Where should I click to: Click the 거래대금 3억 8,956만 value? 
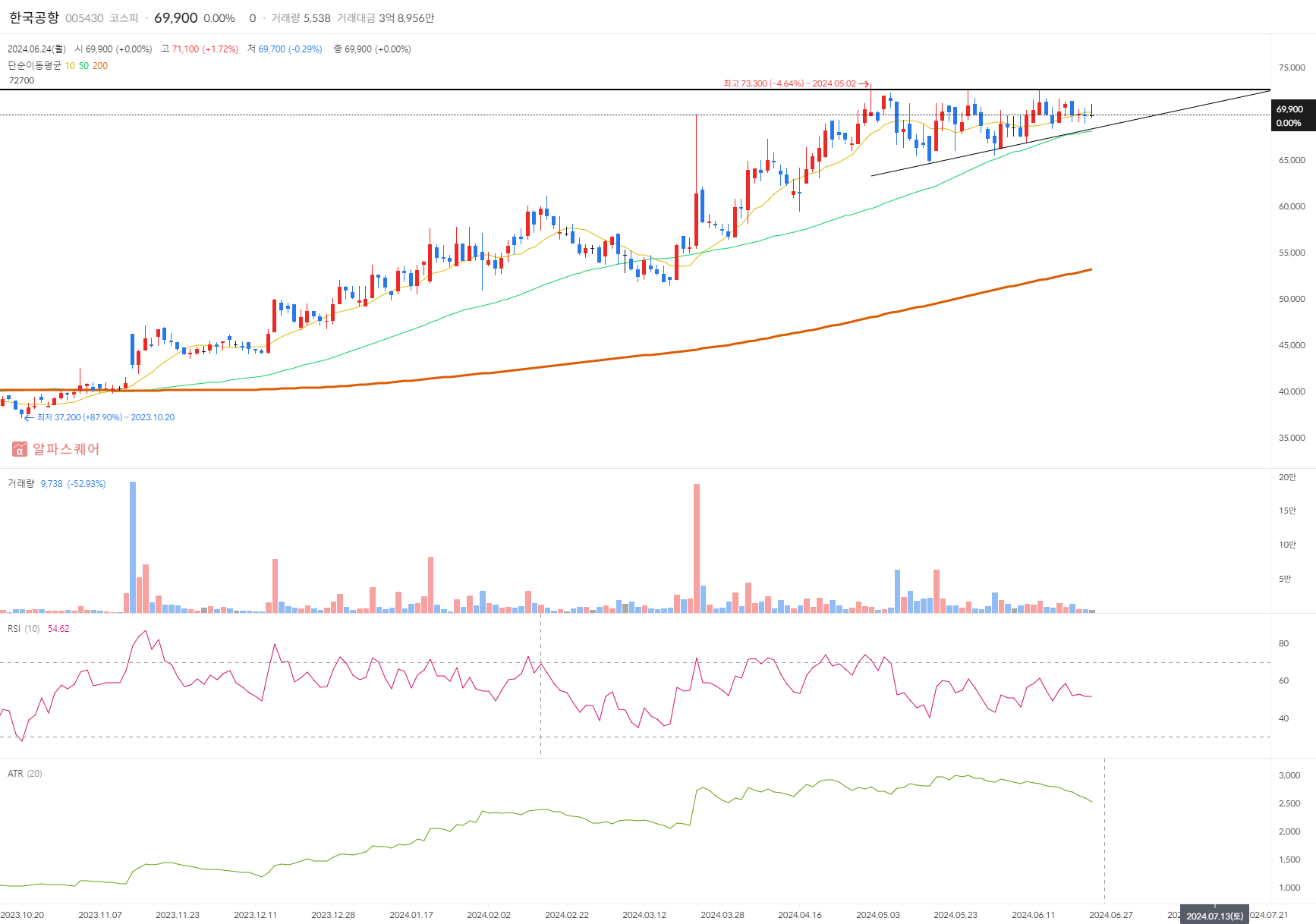[x=386, y=18]
